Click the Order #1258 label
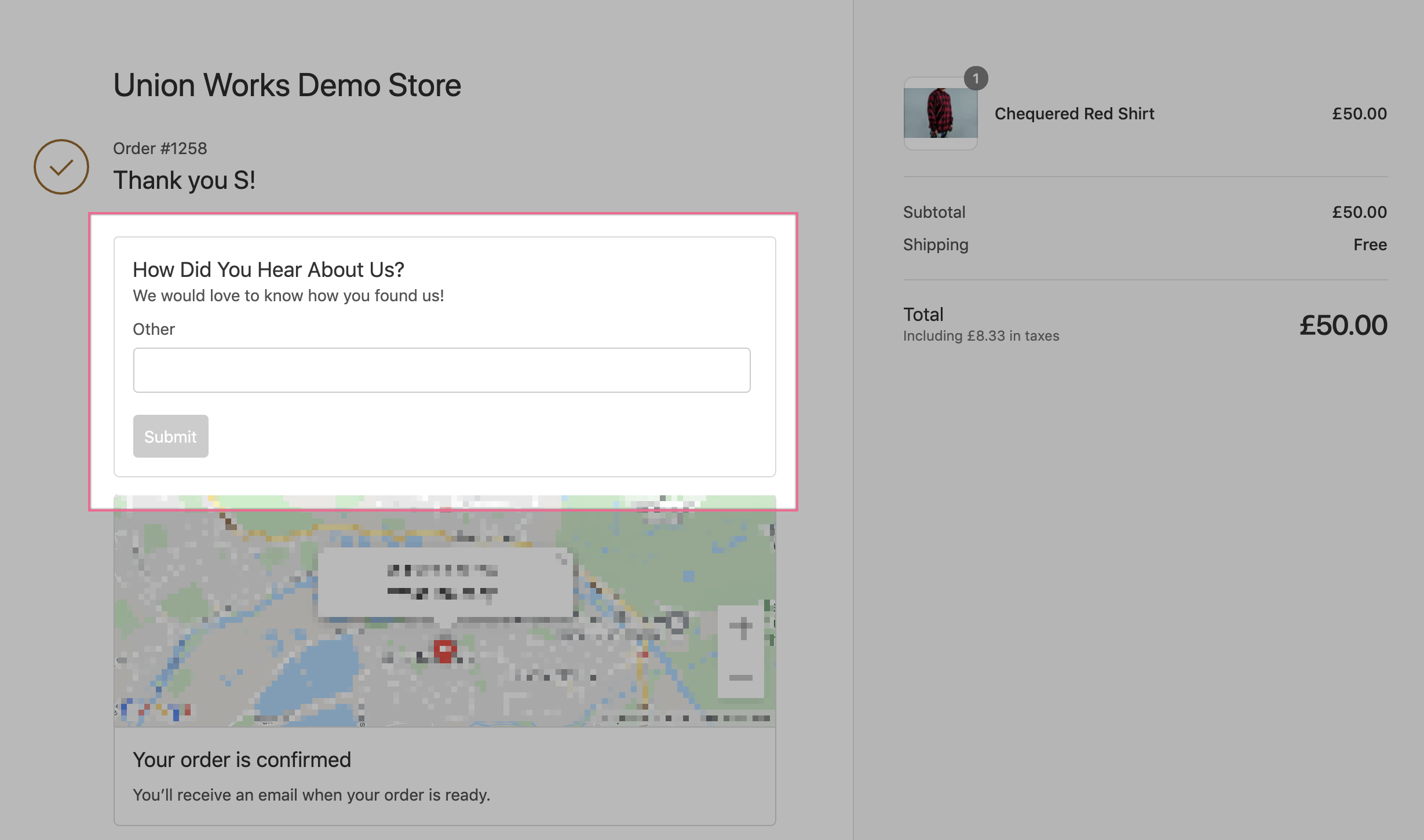This screenshot has width=1424, height=840. tap(160, 148)
